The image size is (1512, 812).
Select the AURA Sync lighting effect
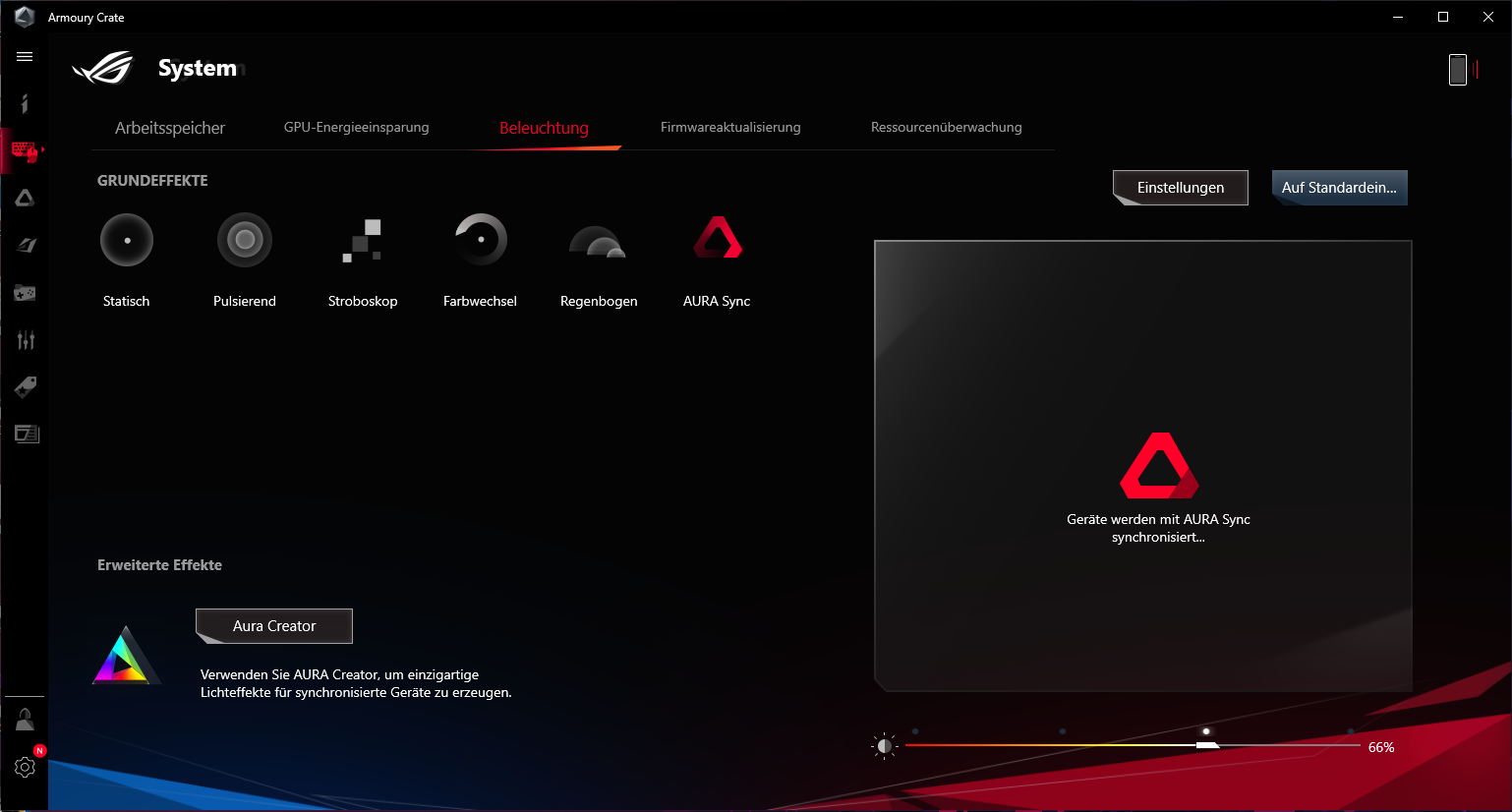click(718, 237)
